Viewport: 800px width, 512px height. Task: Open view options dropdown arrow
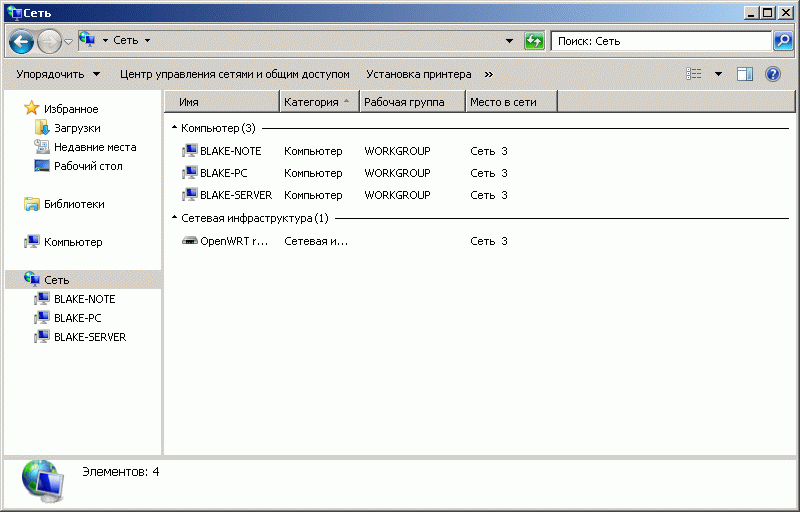pyautogui.click(x=718, y=74)
